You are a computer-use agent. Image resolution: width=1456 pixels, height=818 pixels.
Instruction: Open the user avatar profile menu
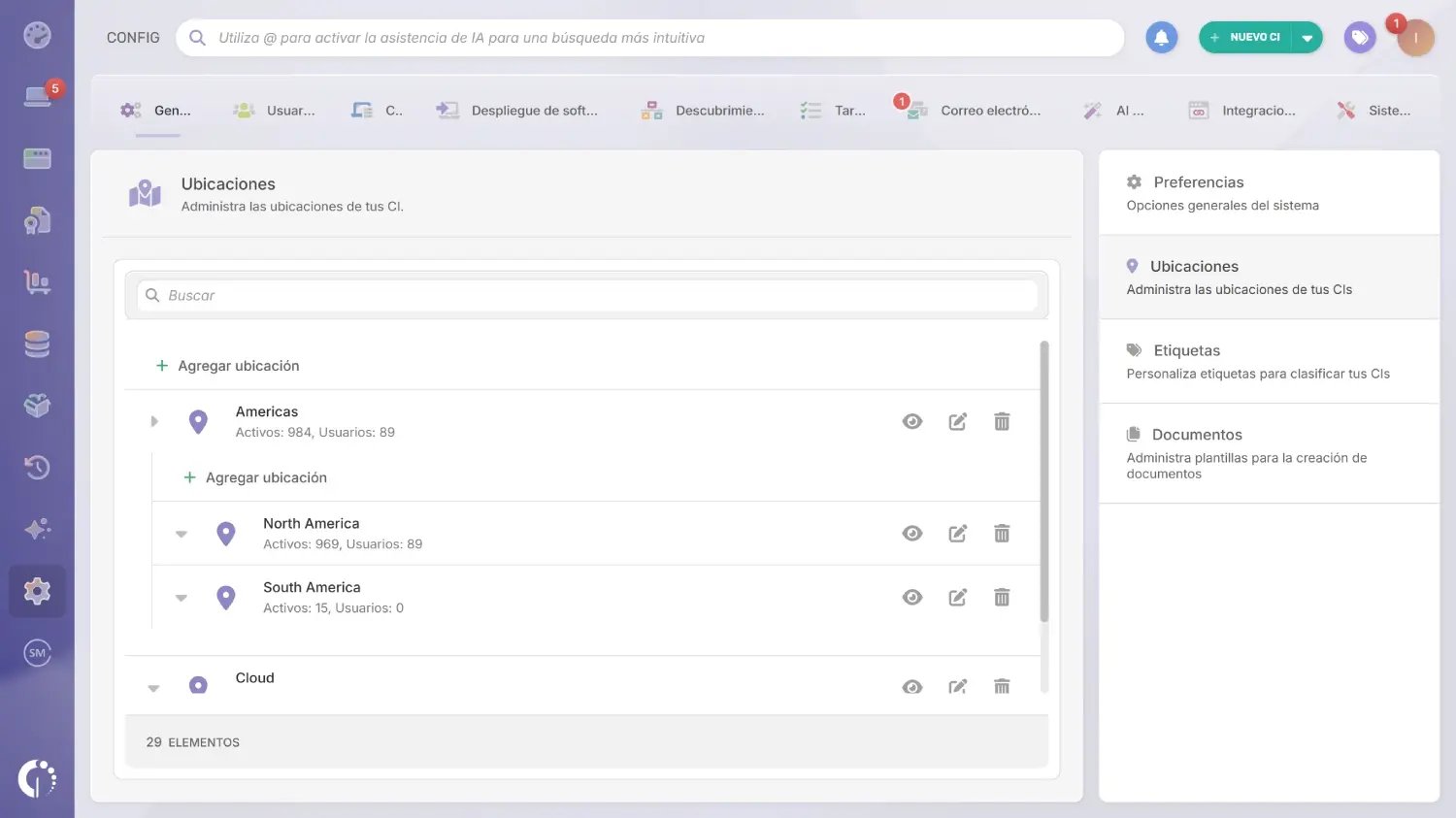(x=1415, y=38)
